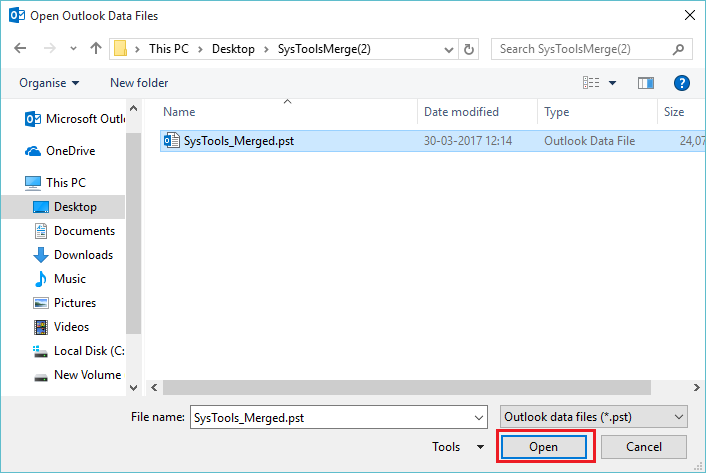Click the Microsoft Outlook sidebar icon
The image size is (706, 473).
(32, 119)
